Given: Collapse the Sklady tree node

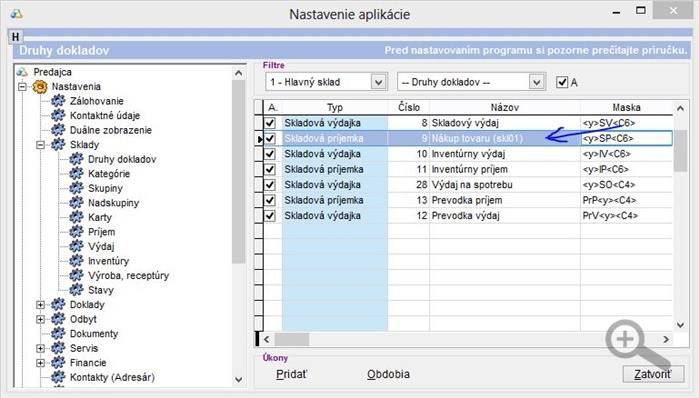Looking at the screenshot, I should point(41,144).
